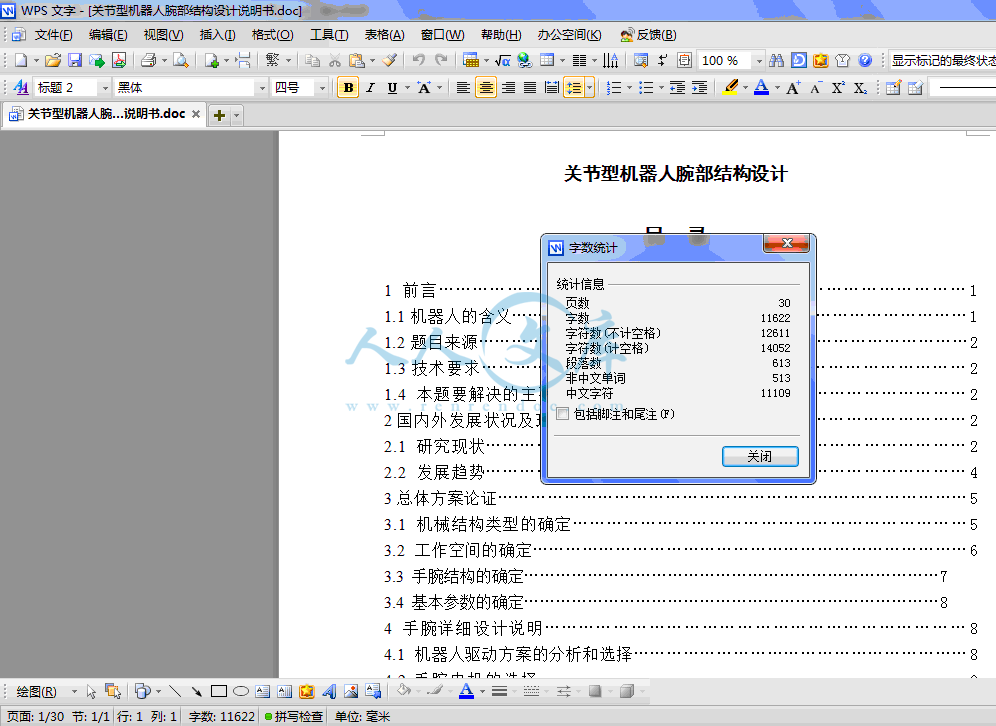996x726 pixels.
Task: Click 关闭 button in word count dialog
Action: pos(760,456)
